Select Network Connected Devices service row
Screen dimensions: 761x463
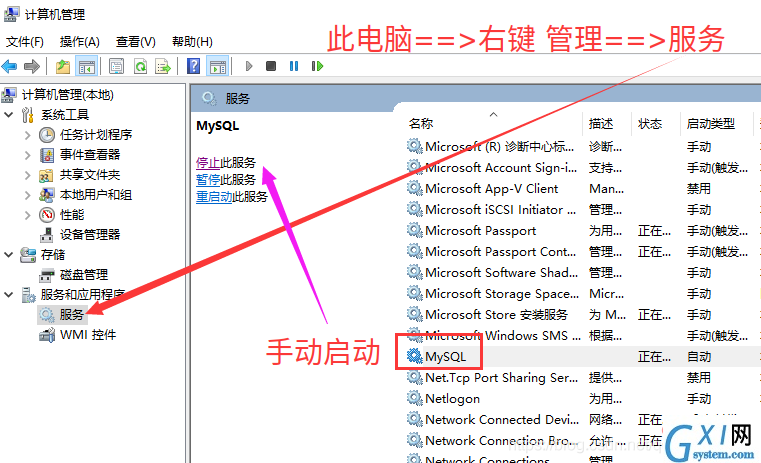click(582, 419)
